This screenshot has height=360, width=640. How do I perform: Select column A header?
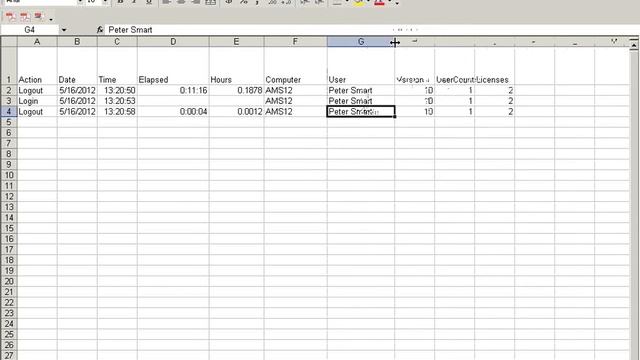click(37, 42)
